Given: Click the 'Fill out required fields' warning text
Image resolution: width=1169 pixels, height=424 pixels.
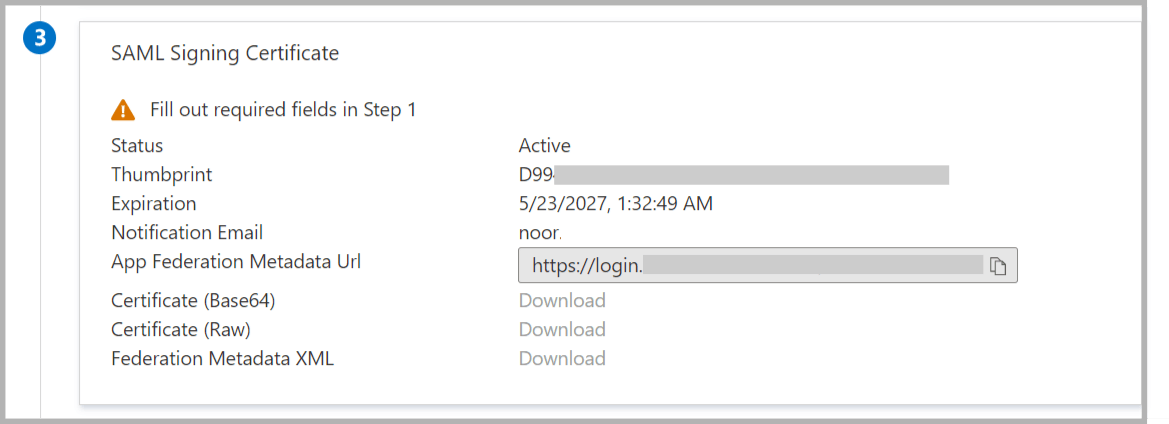Looking at the screenshot, I should click(x=283, y=110).
